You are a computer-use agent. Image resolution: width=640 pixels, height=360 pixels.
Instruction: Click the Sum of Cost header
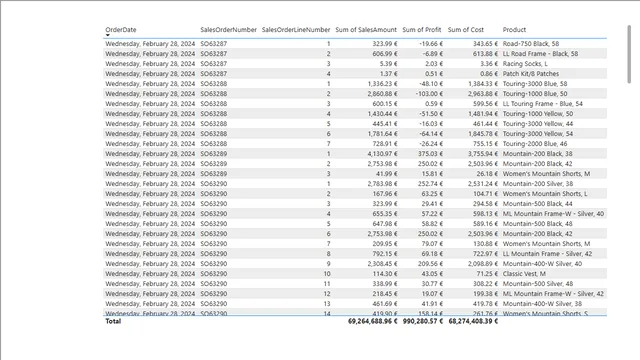tap(466, 30)
